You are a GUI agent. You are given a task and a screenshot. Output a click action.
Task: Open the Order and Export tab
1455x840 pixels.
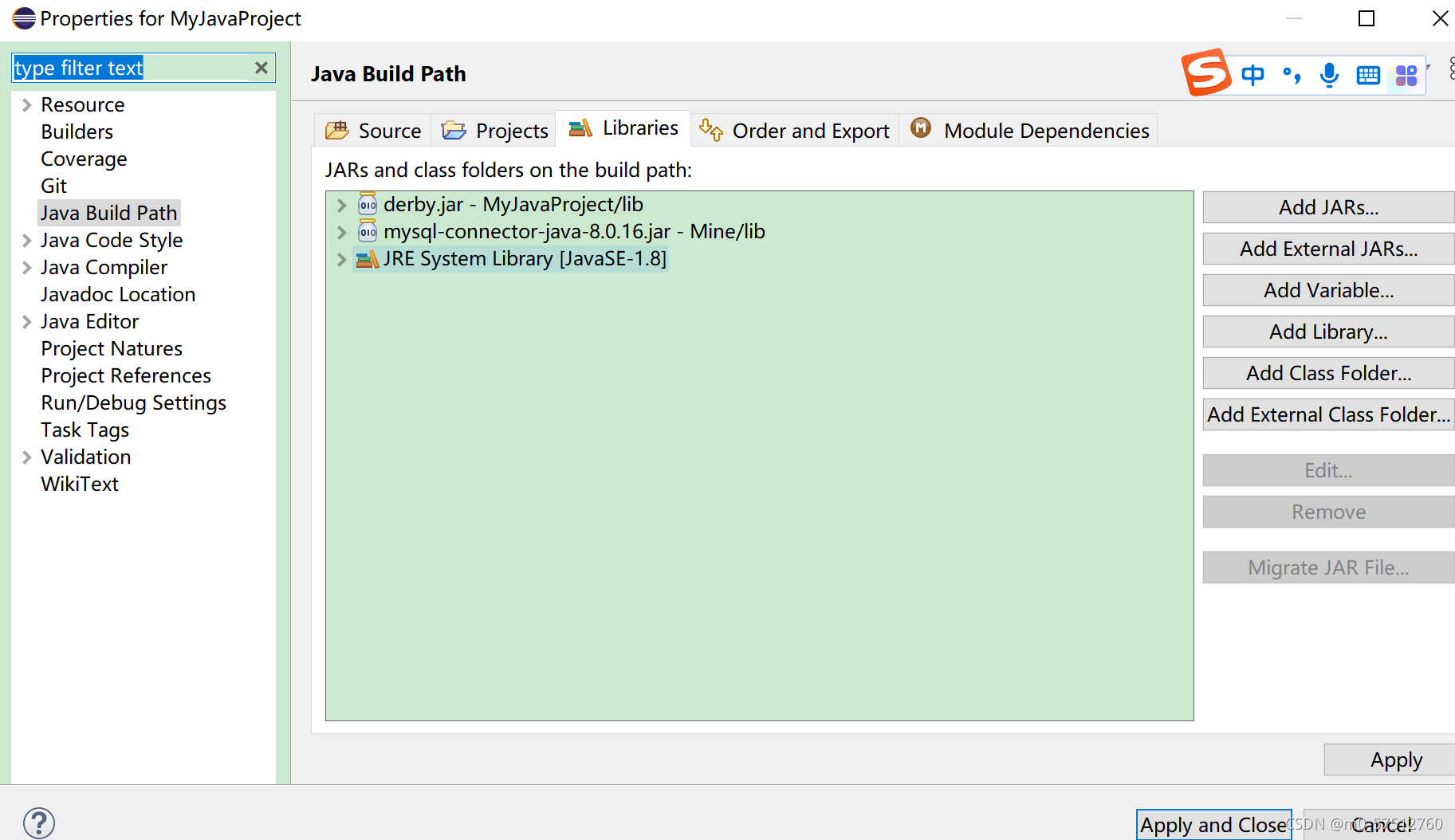pyautogui.click(x=810, y=130)
